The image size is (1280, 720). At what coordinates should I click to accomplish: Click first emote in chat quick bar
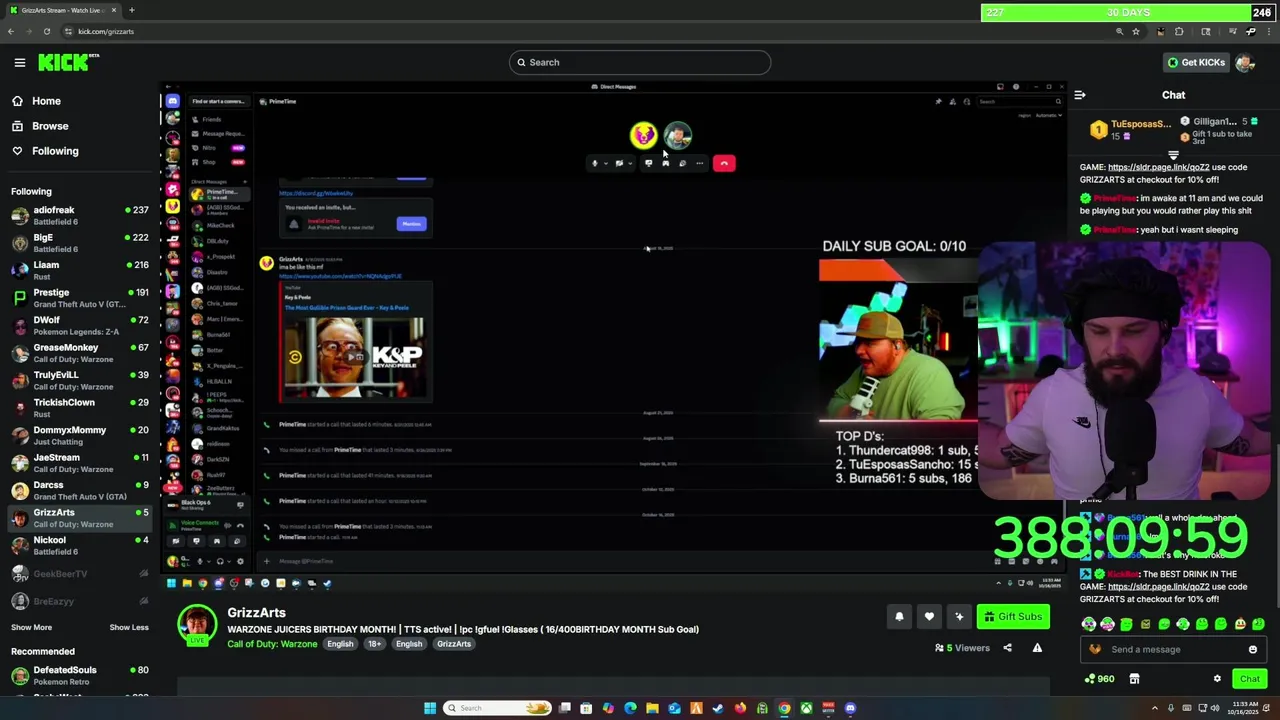coord(1088,624)
